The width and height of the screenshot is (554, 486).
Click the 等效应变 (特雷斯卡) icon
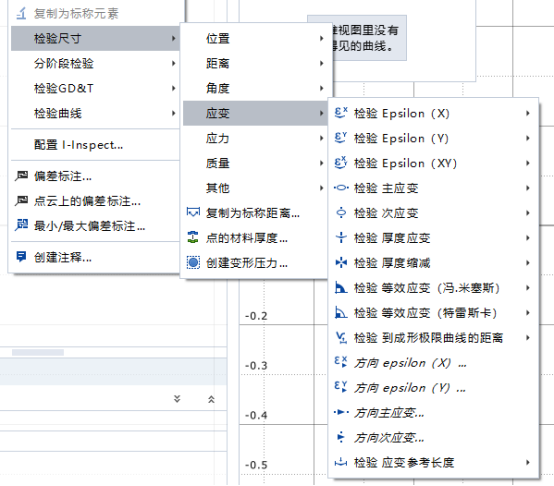[x=341, y=313]
